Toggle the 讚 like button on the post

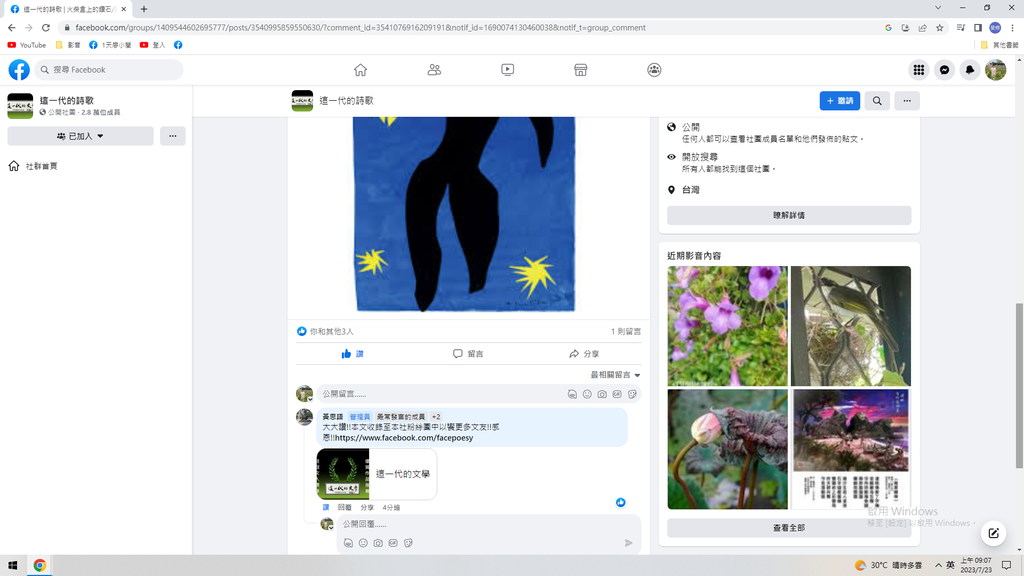click(352, 354)
